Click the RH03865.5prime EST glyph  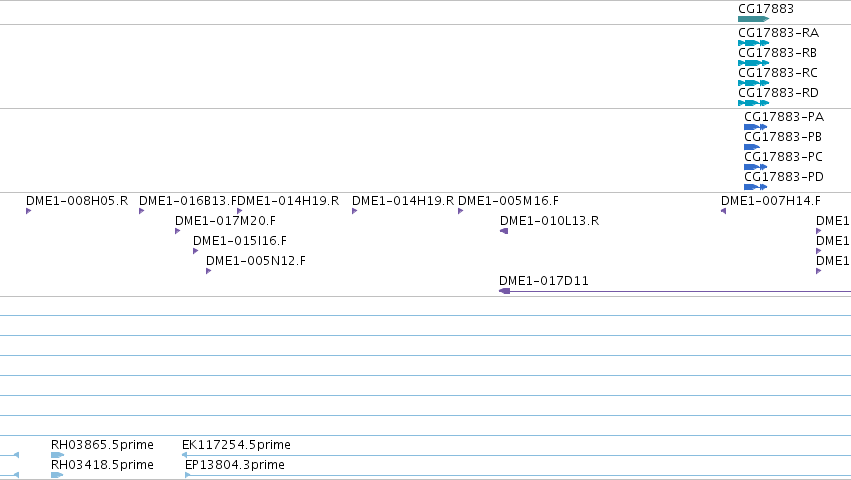tap(58, 455)
